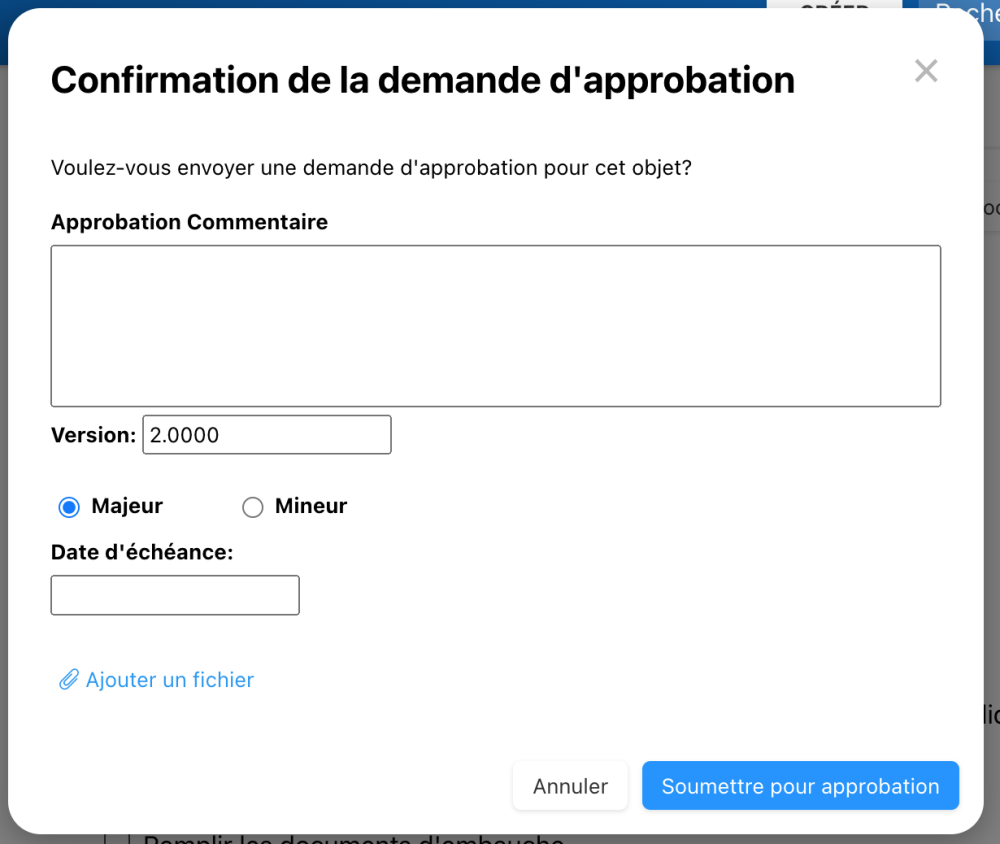Close the approval confirmation dialog with X
Screen dimensions: 1000x844
926,71
